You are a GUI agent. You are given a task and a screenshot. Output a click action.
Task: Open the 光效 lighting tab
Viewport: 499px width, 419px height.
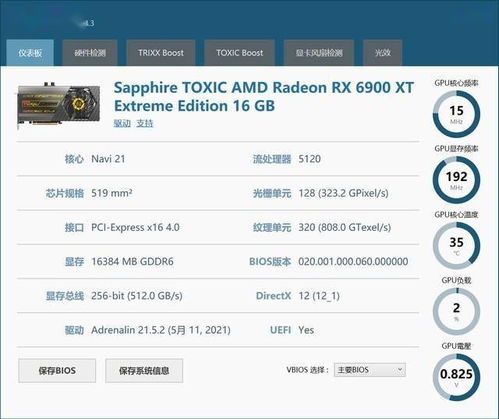pyautogui.click(x=382, y=53)
